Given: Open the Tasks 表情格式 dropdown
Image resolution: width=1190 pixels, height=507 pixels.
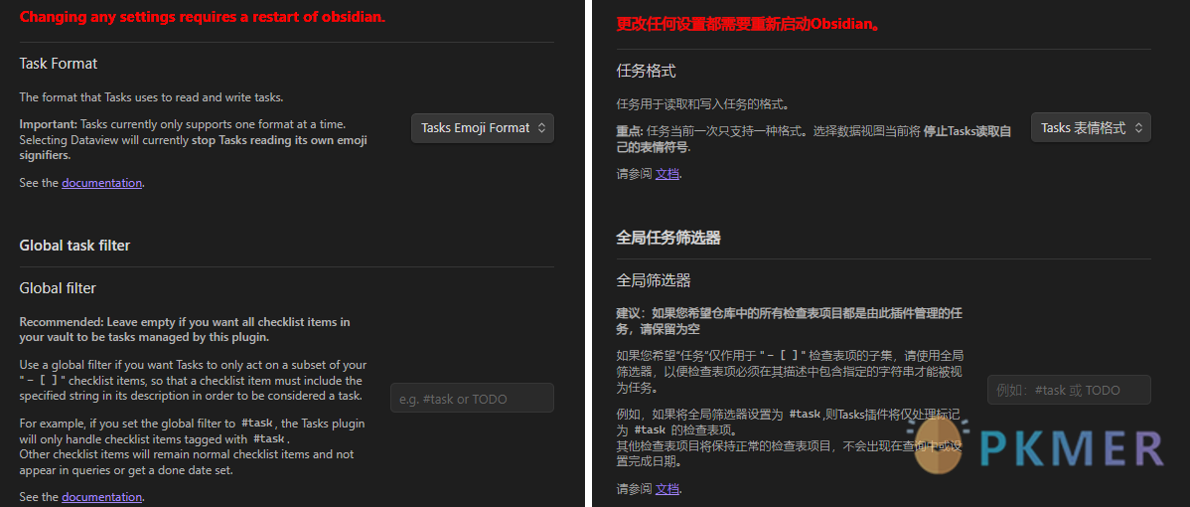Looking at the screenshot, I should (x=1091, y=128).
